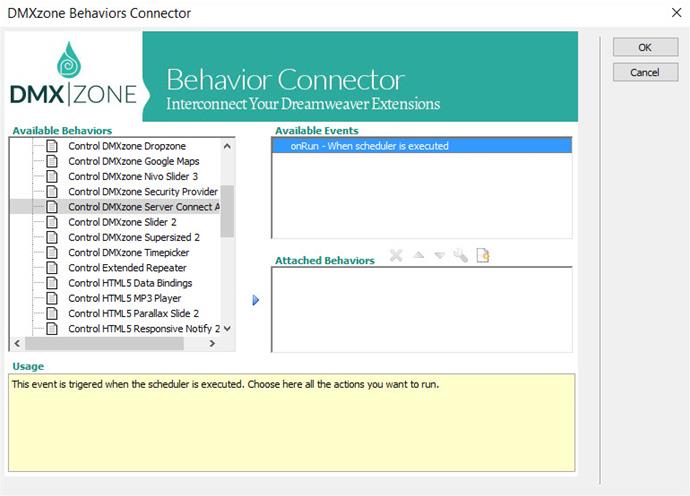Click scroll up arrow of behaviors list
The width and height of the screenshot is (690, 496).
tap(227, 146)
